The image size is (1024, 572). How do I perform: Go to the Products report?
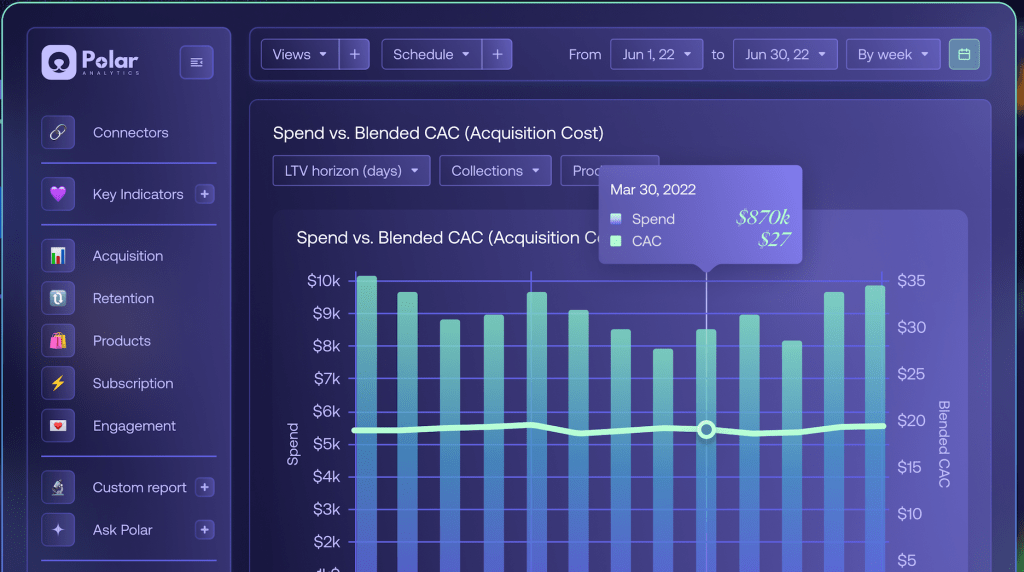(x=121, y=341)
